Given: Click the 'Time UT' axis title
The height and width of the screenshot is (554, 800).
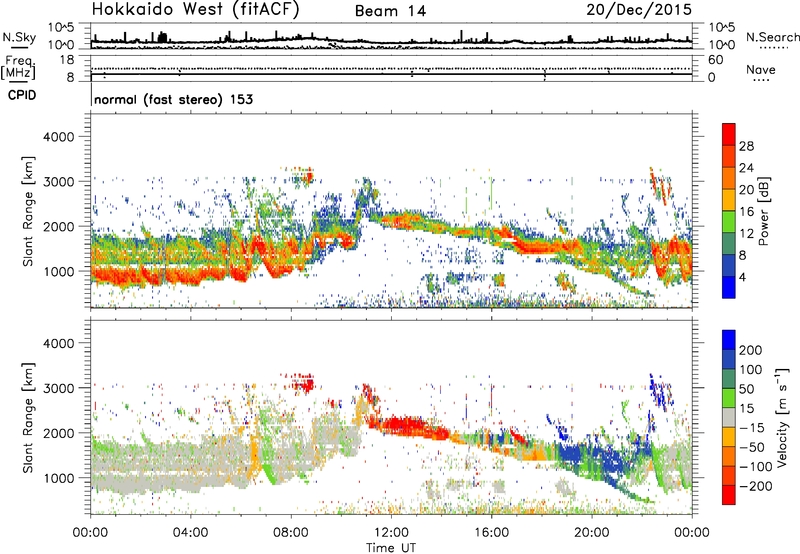Looking at the screenshot, I should [x=391, y=547].
